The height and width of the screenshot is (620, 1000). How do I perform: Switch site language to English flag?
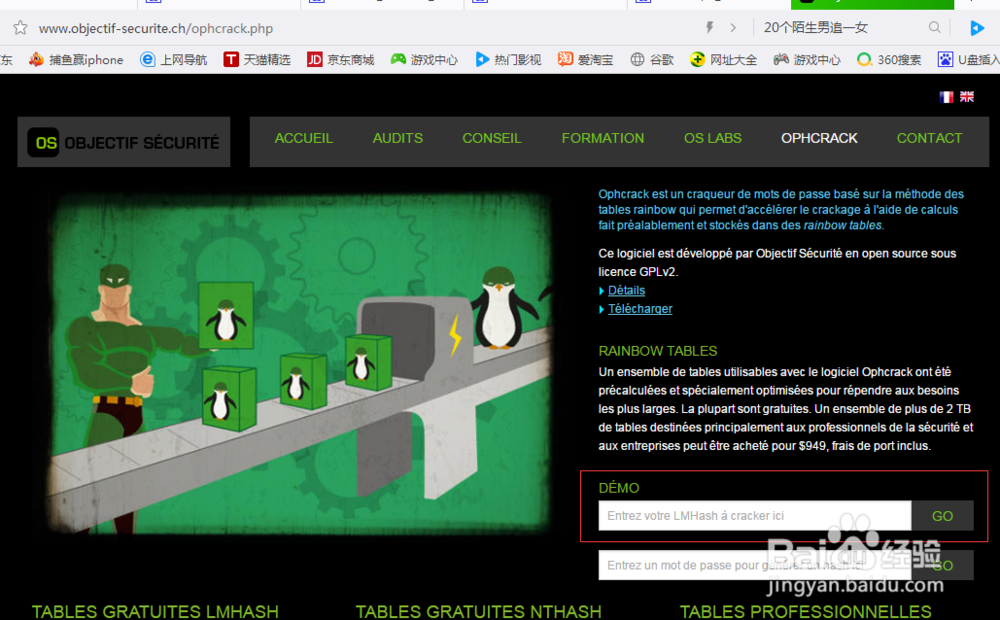point(967,96)
